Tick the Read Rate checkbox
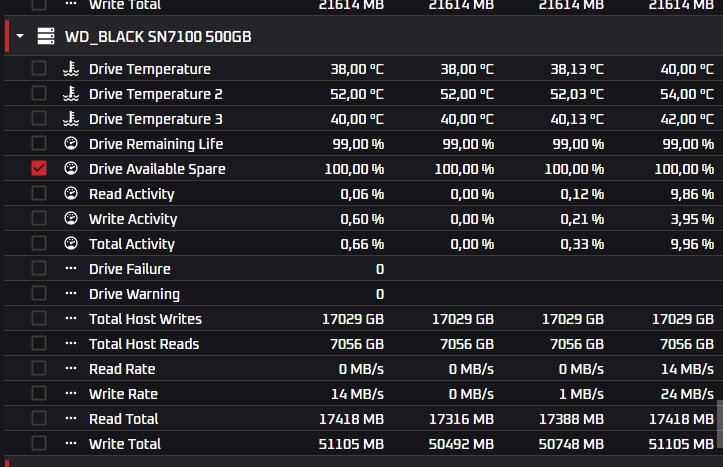 click(x=39, y=368)
